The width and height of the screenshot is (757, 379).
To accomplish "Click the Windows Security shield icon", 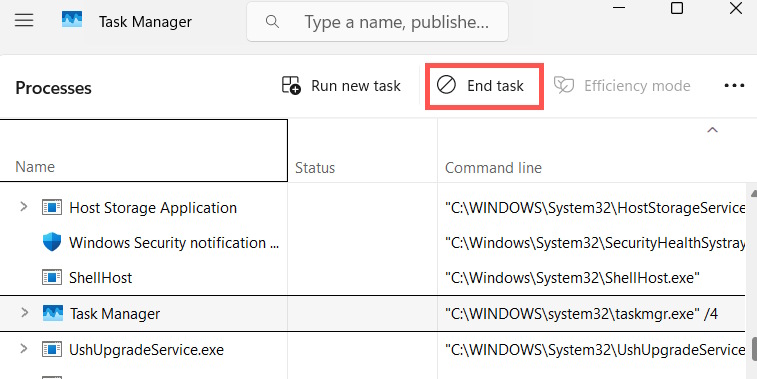I will [x=52, y=242].
